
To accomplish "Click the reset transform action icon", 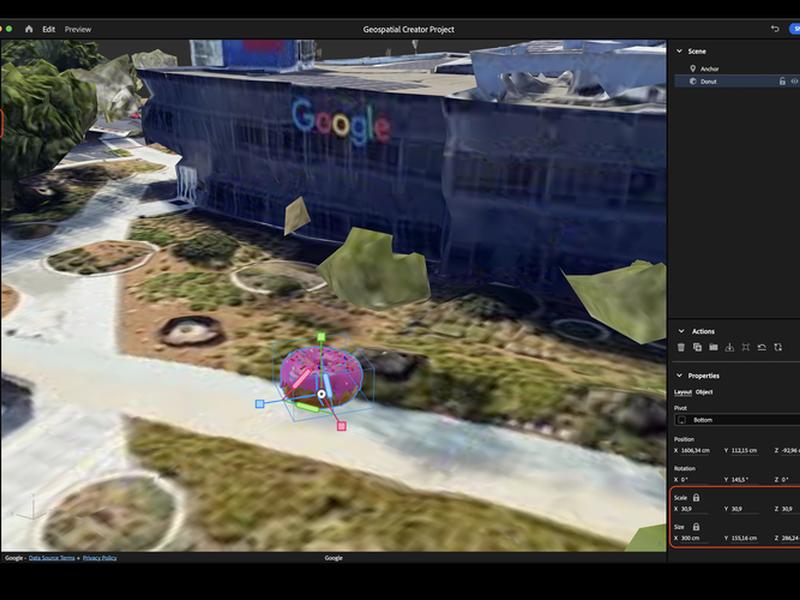I will [762, 347].
